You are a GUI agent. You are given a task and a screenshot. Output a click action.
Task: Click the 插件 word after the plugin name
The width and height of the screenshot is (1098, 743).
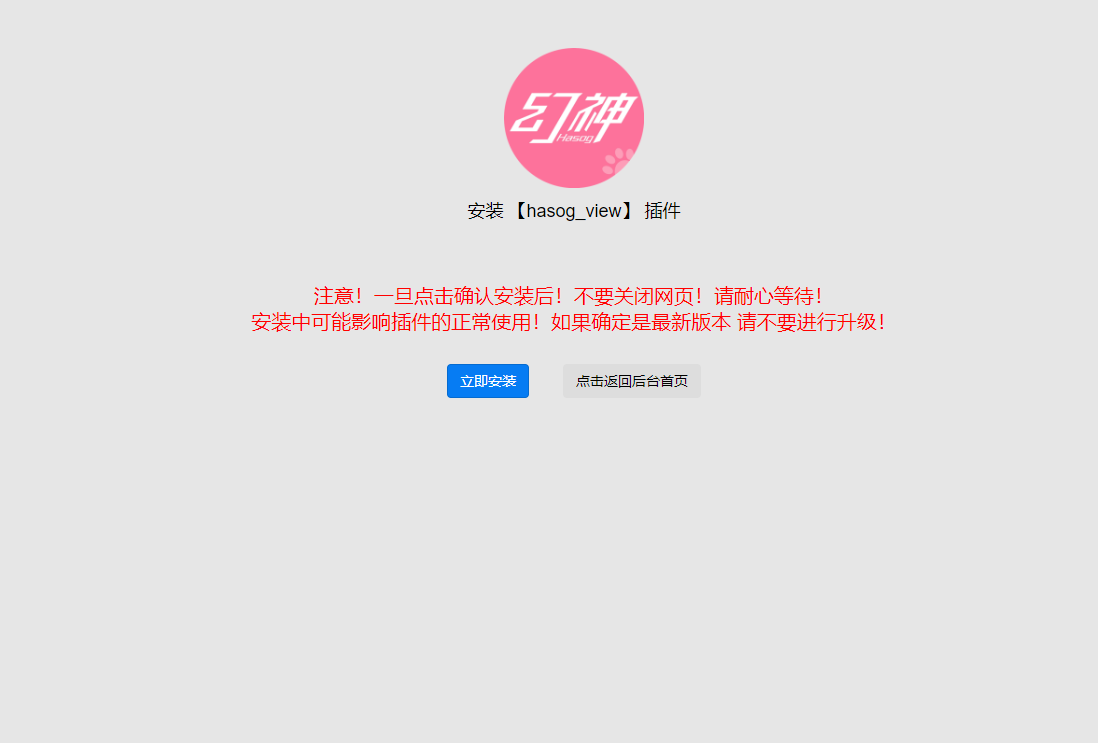(662, 211)
